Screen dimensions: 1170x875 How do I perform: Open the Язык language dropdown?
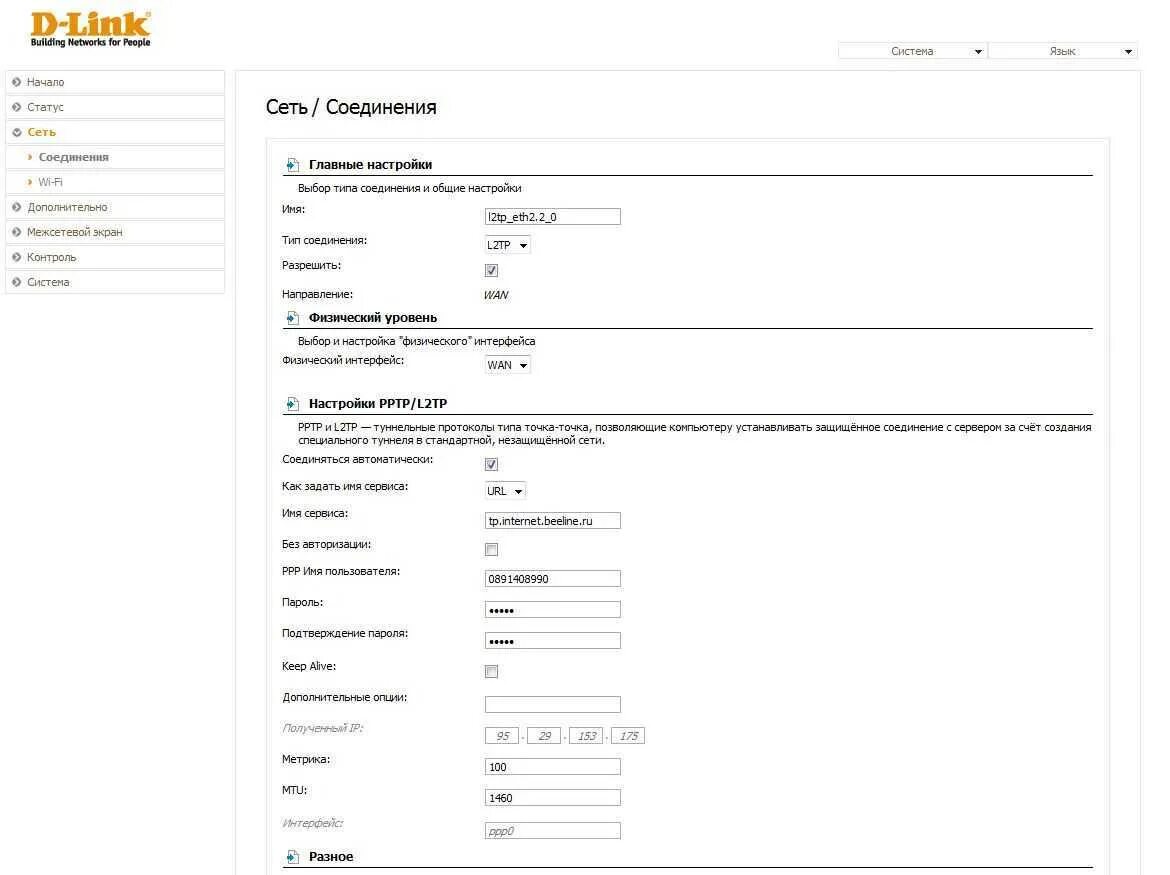pyautogui.click(x=1063, y=51)
